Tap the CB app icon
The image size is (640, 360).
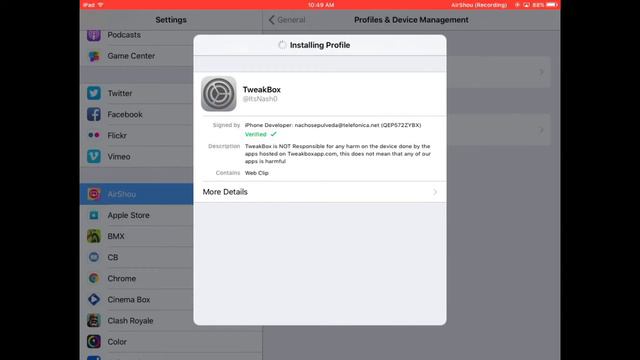[93, 257]
